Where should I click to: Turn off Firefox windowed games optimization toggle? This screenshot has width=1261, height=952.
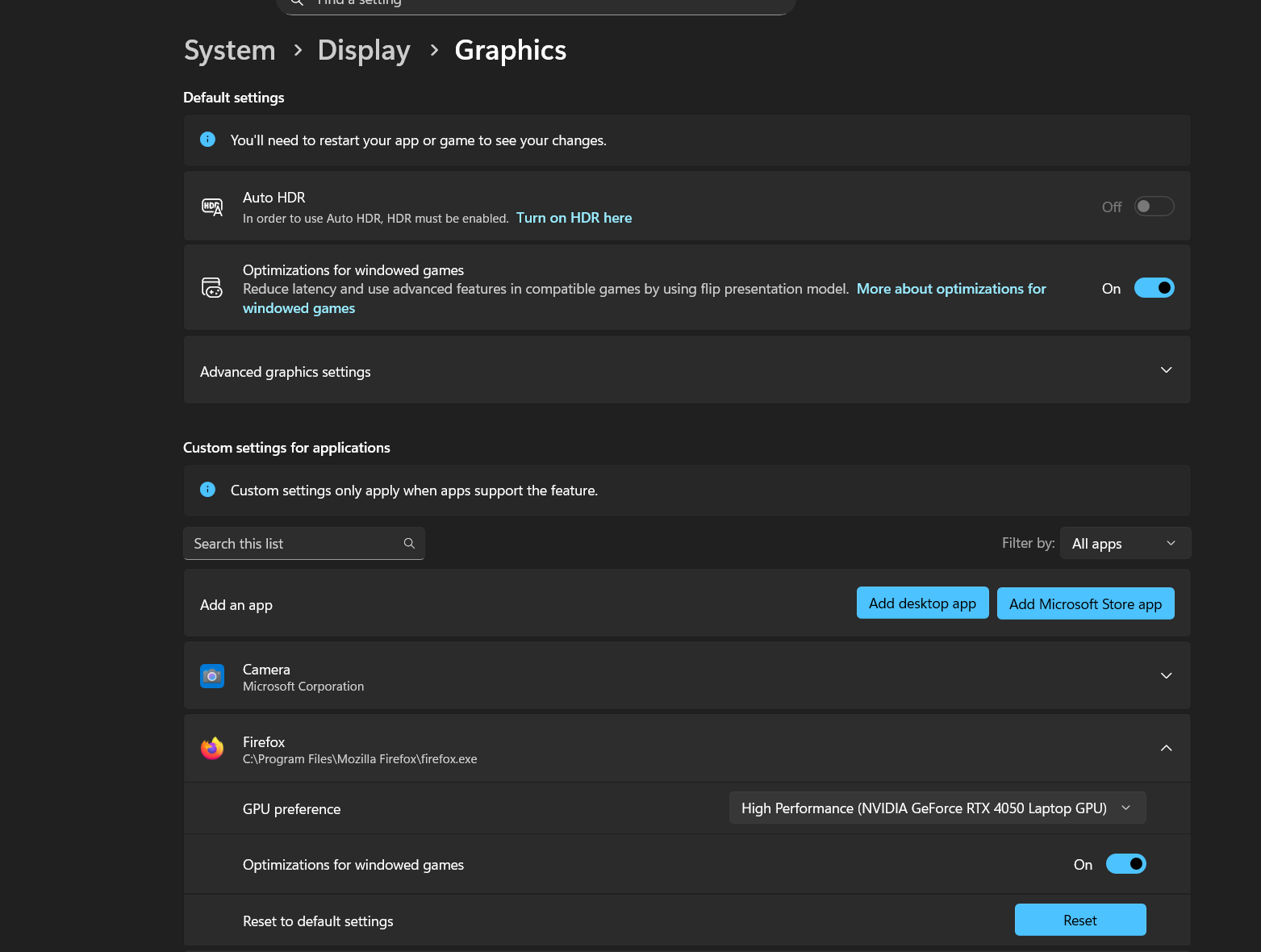click(1125, 864)
